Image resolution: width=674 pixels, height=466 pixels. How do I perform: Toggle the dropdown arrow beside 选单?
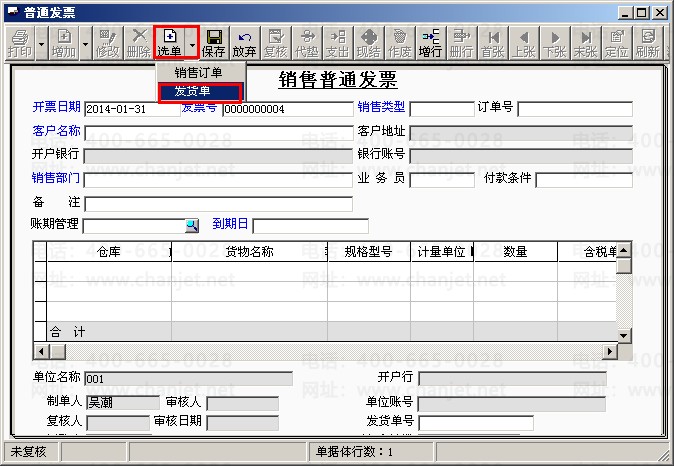[192, 43]
